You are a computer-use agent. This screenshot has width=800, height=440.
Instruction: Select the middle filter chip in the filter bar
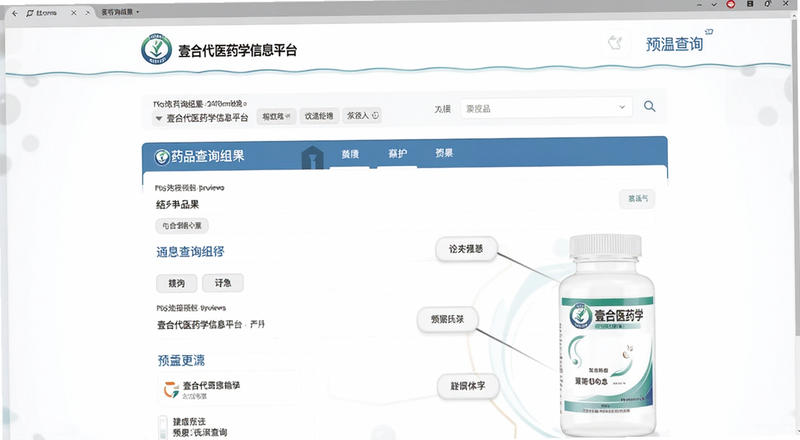pyautogui.click(x=319, y=116)
